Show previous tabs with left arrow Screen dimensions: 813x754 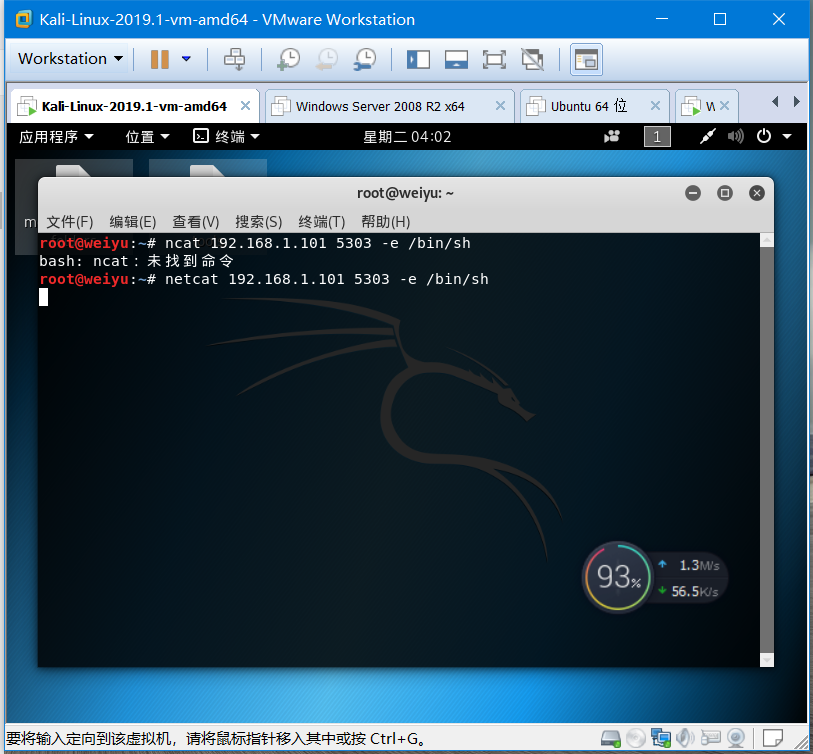tap(775, 102)
